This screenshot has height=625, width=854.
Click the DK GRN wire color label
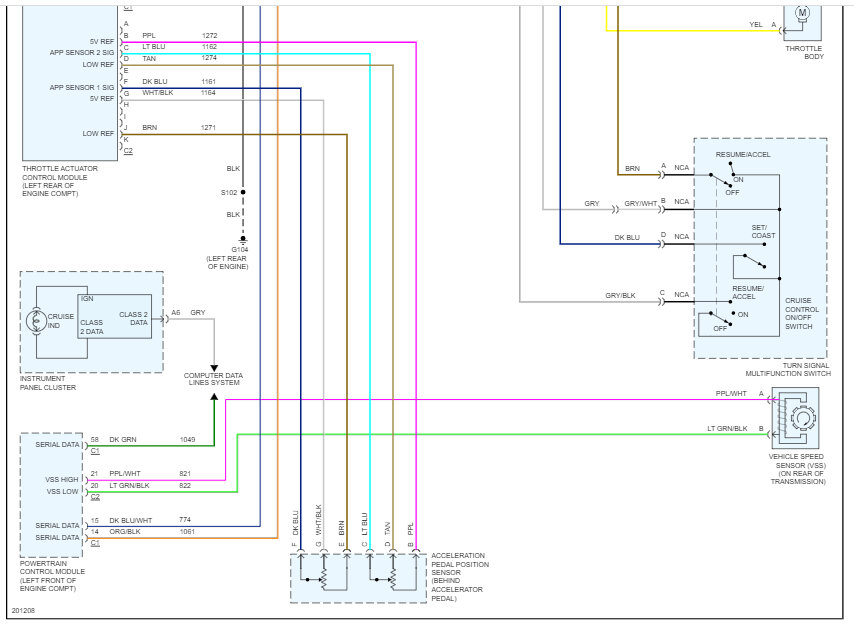[x=123, y=439]
